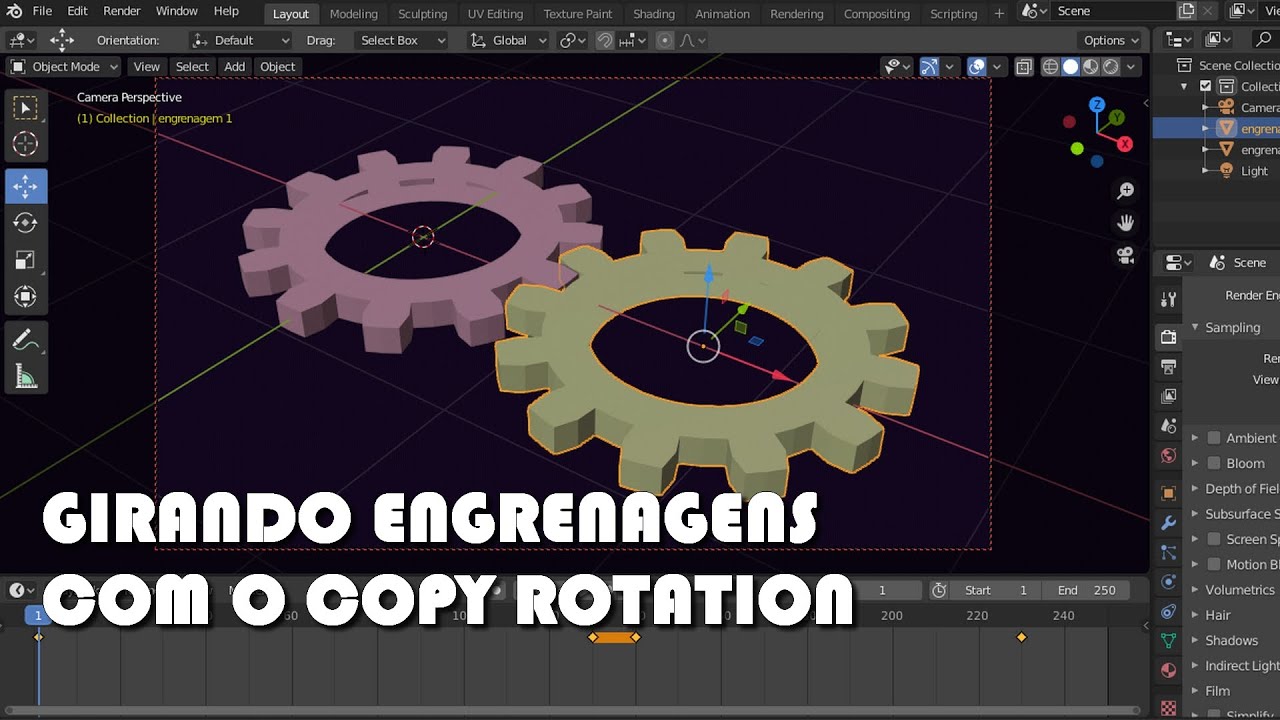Open the Orientation Default dropdown
Image resolution: width=1280 pixels, height=720 pixels.
tap(241, 41)
